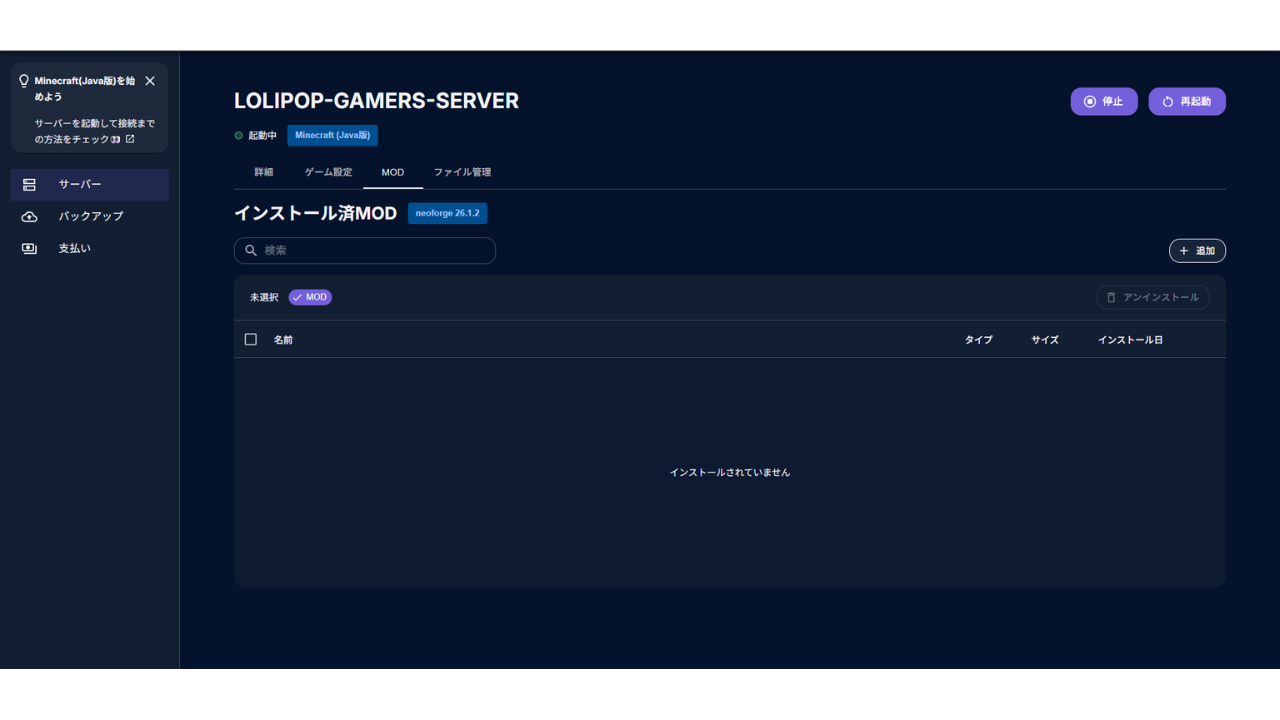Open 支払い in the sidebar
Image resolution: width=1280 pixels, height=720 pixels.
[90, 248]
